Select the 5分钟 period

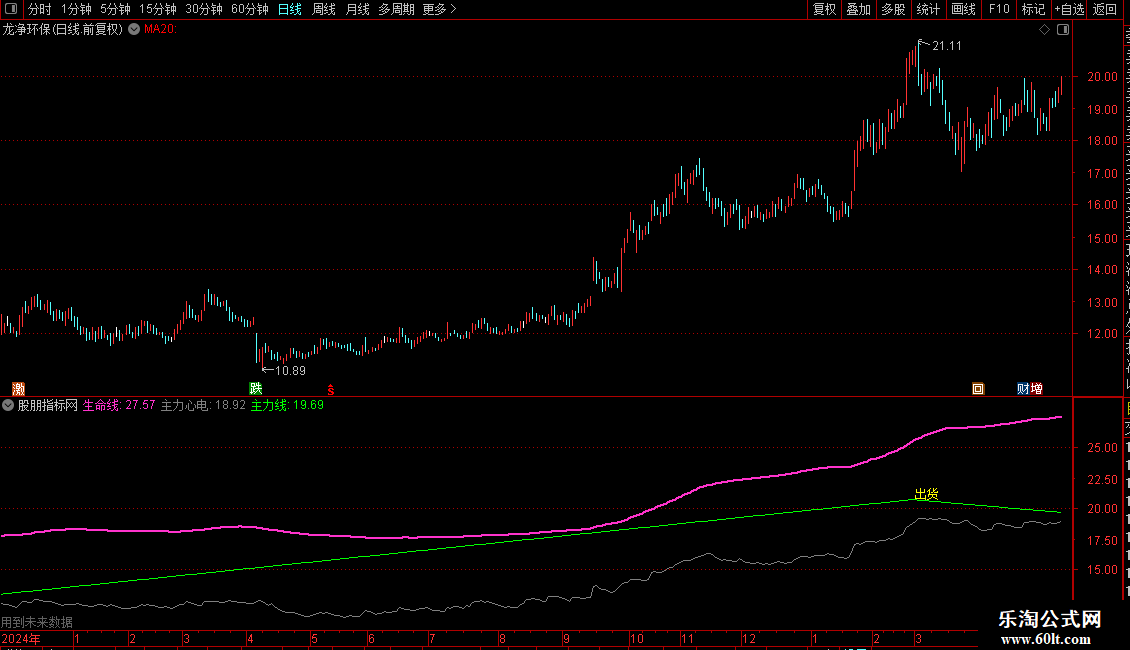click(115, 9)
